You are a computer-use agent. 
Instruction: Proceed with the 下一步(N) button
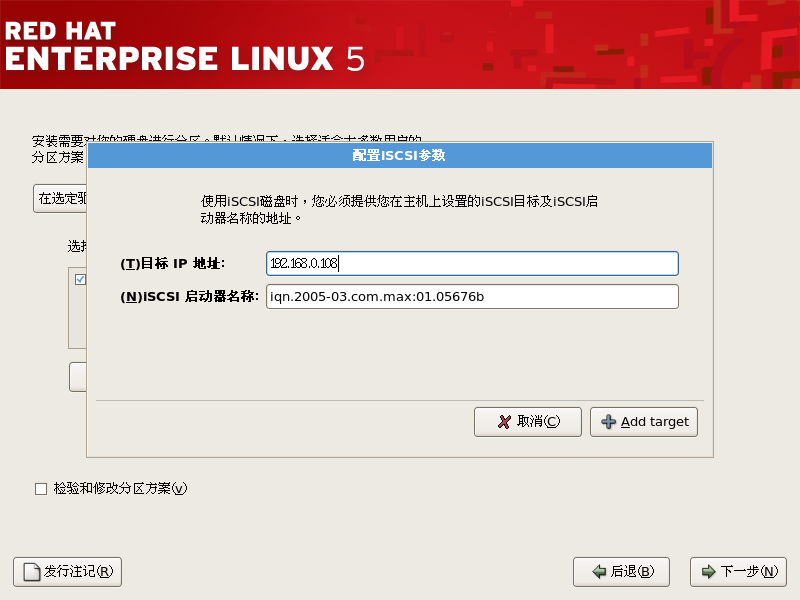pos(738,571)
